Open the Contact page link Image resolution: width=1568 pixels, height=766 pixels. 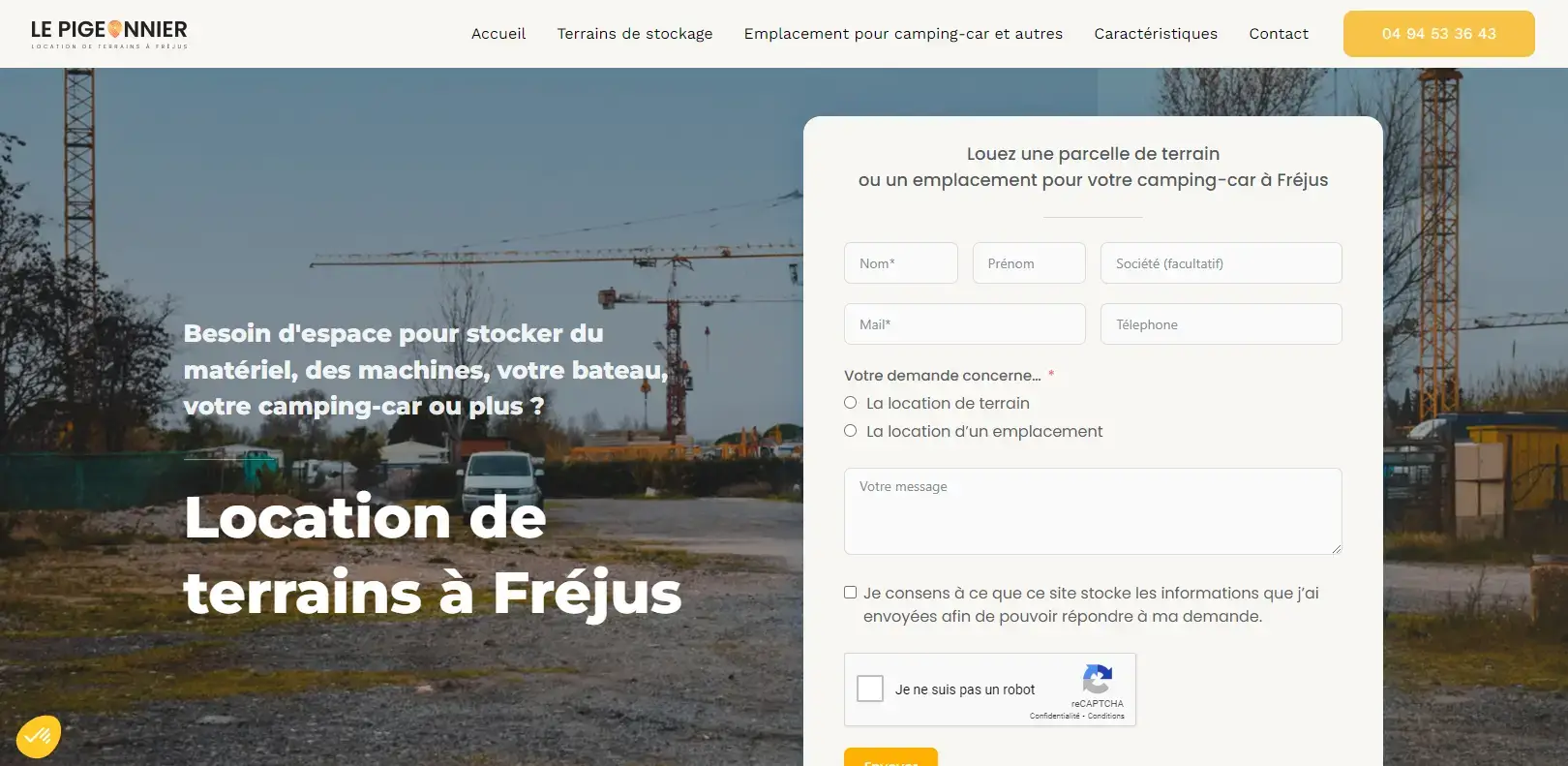coord(1279,34)
